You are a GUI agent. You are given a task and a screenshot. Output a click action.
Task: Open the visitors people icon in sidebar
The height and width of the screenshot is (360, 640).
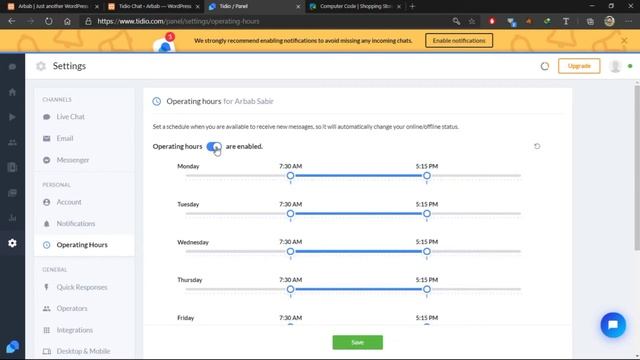tap(12, 142)
